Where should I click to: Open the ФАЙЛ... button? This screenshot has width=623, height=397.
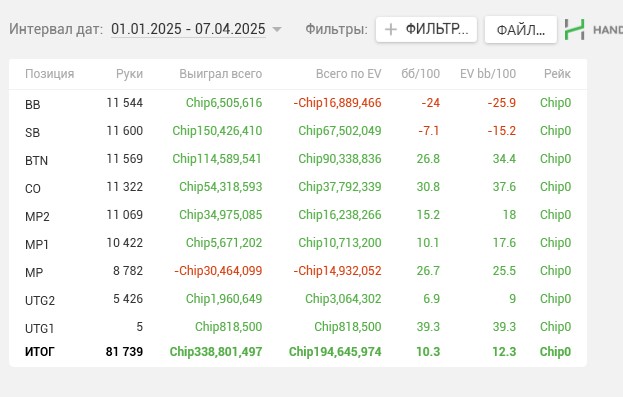(x=520, y=29)
